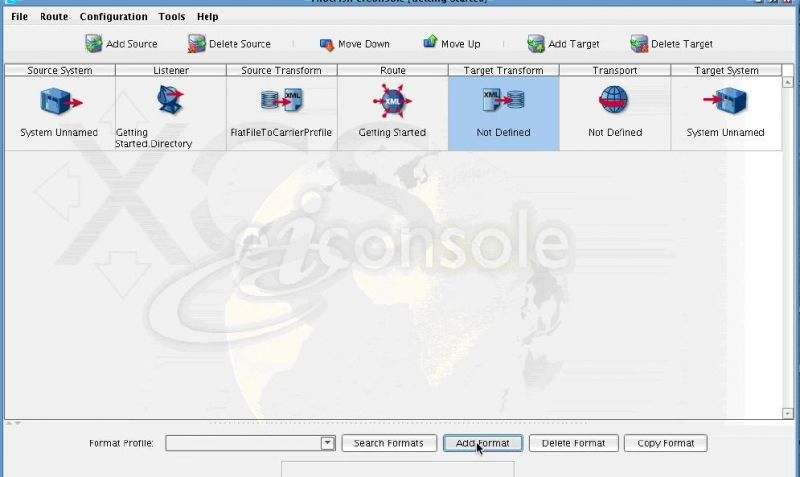Click the Source Transform column header
800x477 pixels.
[282, 70]
